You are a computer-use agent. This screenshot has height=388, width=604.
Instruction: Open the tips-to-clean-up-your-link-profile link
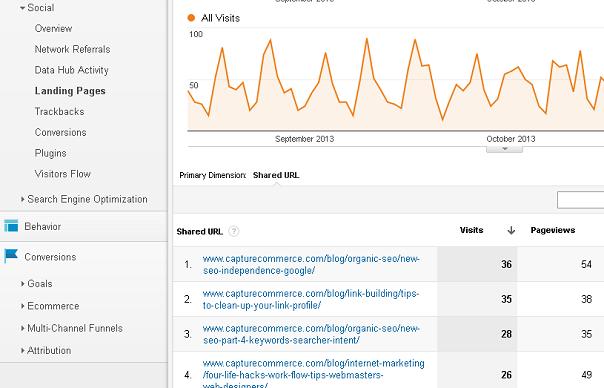click(x=310, y=299)
